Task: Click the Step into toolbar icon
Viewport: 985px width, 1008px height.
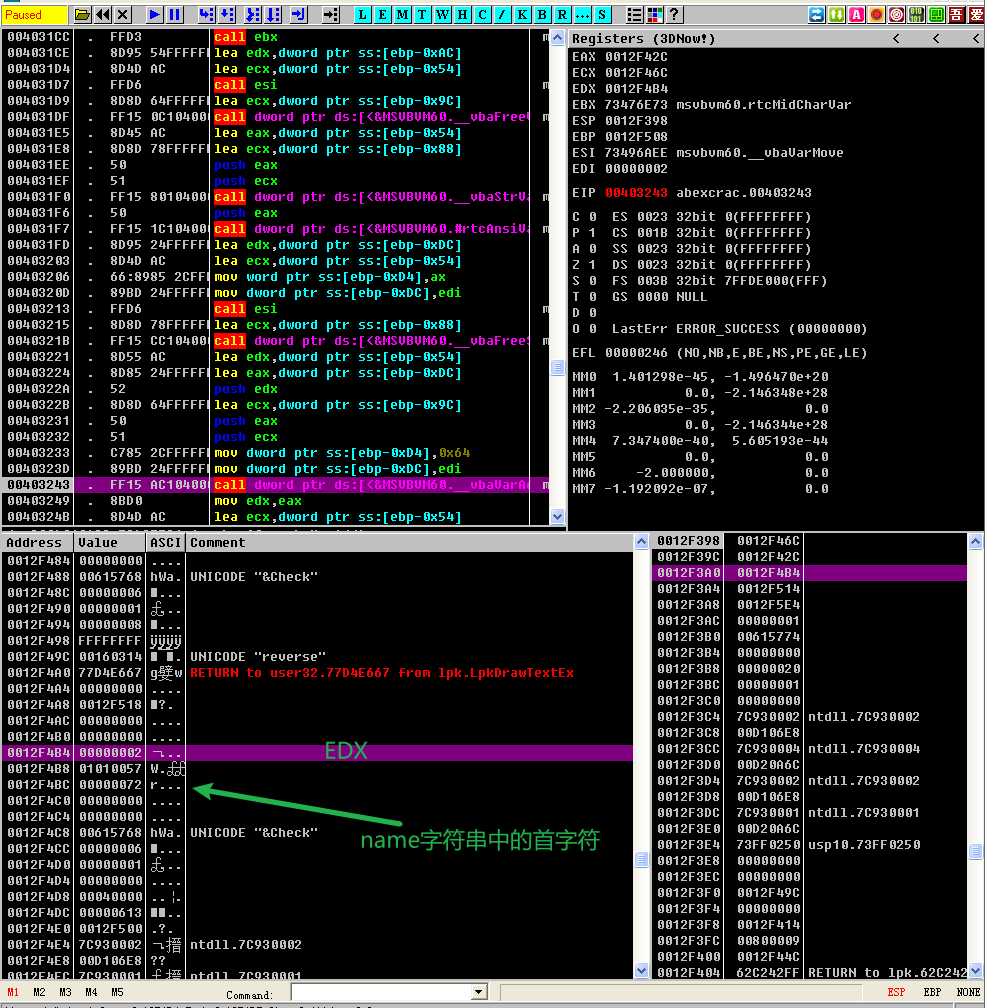Action: point(206,14)
